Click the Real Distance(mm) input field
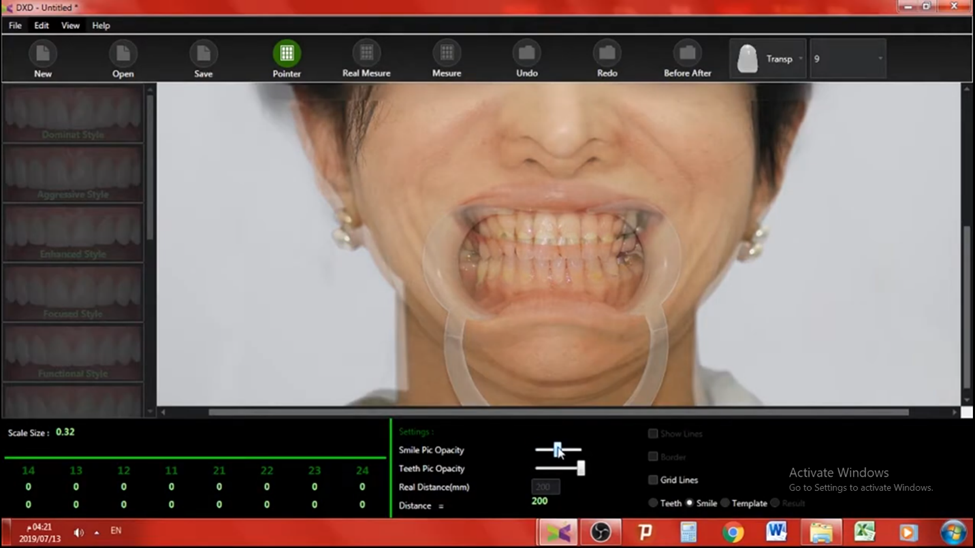This screenshot has height=548, width=975. coord(546,486)
